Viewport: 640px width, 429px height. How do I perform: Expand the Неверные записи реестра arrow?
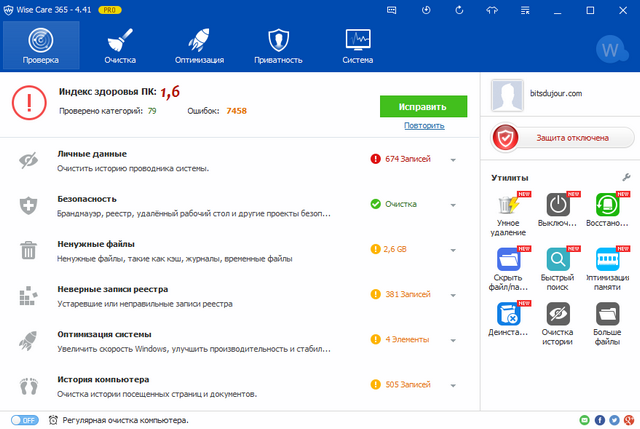[x=453, y=295]
